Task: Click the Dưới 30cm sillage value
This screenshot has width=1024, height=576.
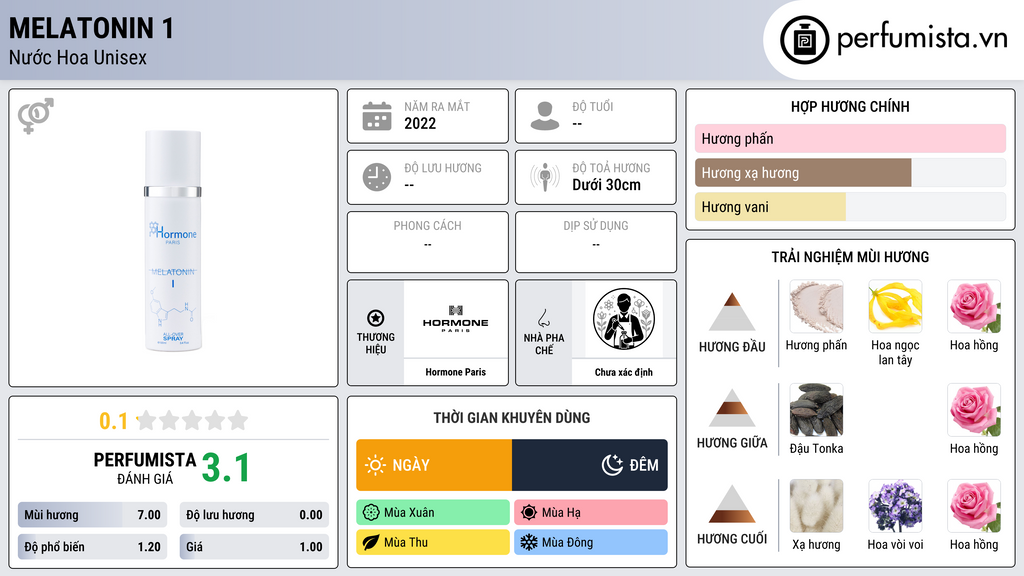Action: pyautogui.click(x=607, y=185)
